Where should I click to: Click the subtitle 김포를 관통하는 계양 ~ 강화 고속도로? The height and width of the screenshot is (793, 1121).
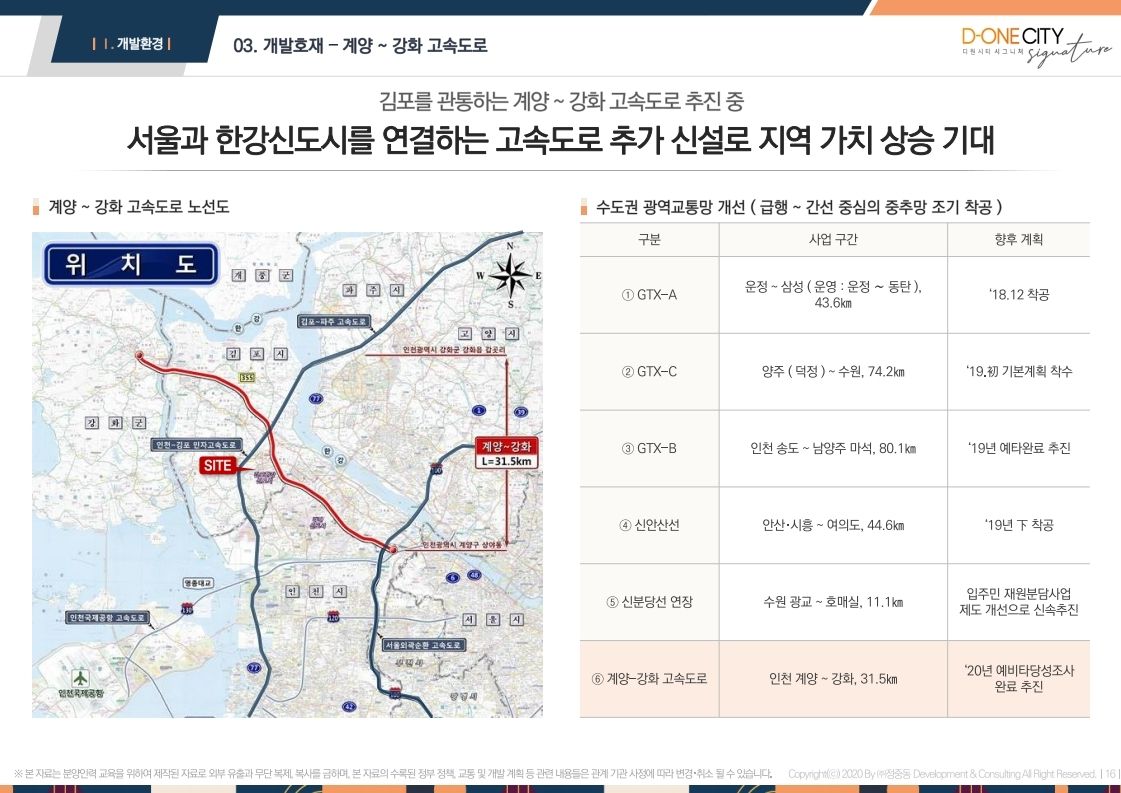pos(561,101)
